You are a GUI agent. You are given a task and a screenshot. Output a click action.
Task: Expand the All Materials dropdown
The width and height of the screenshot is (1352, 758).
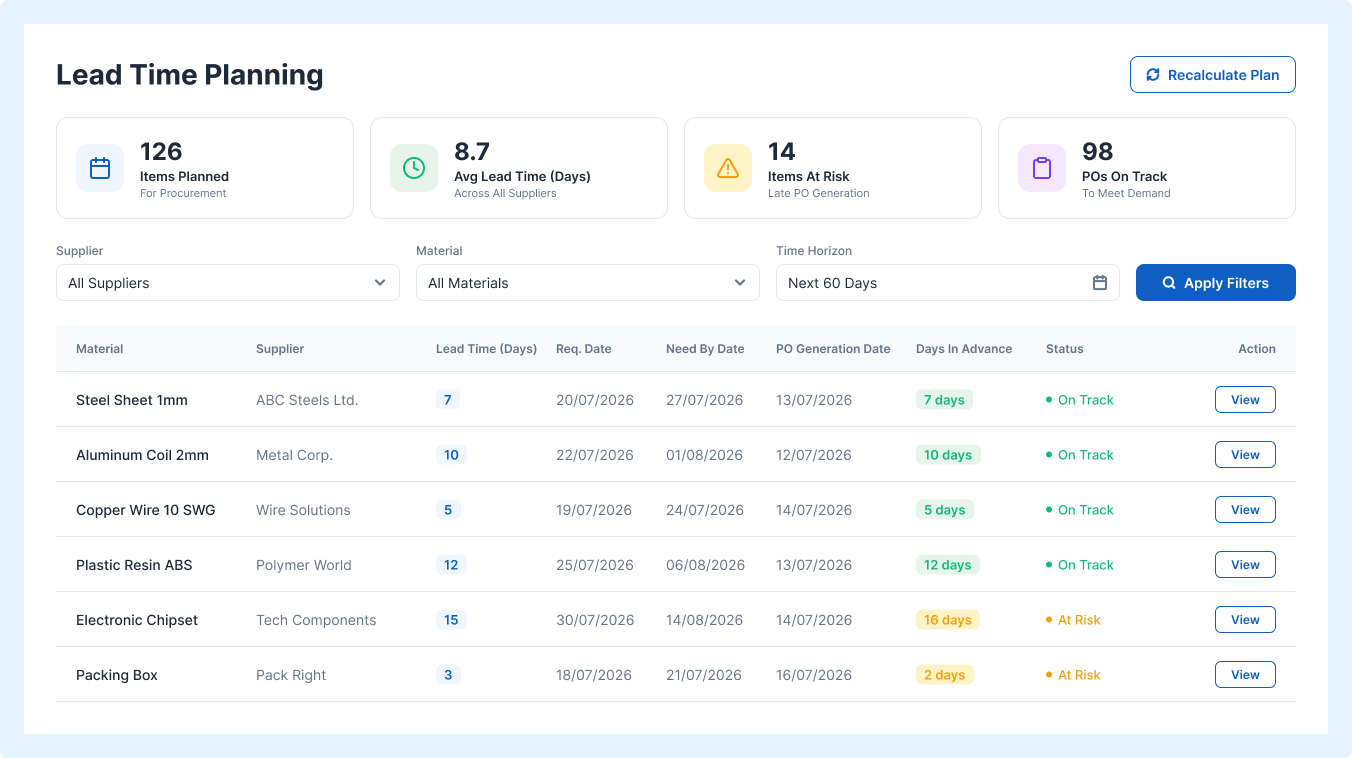588,283
